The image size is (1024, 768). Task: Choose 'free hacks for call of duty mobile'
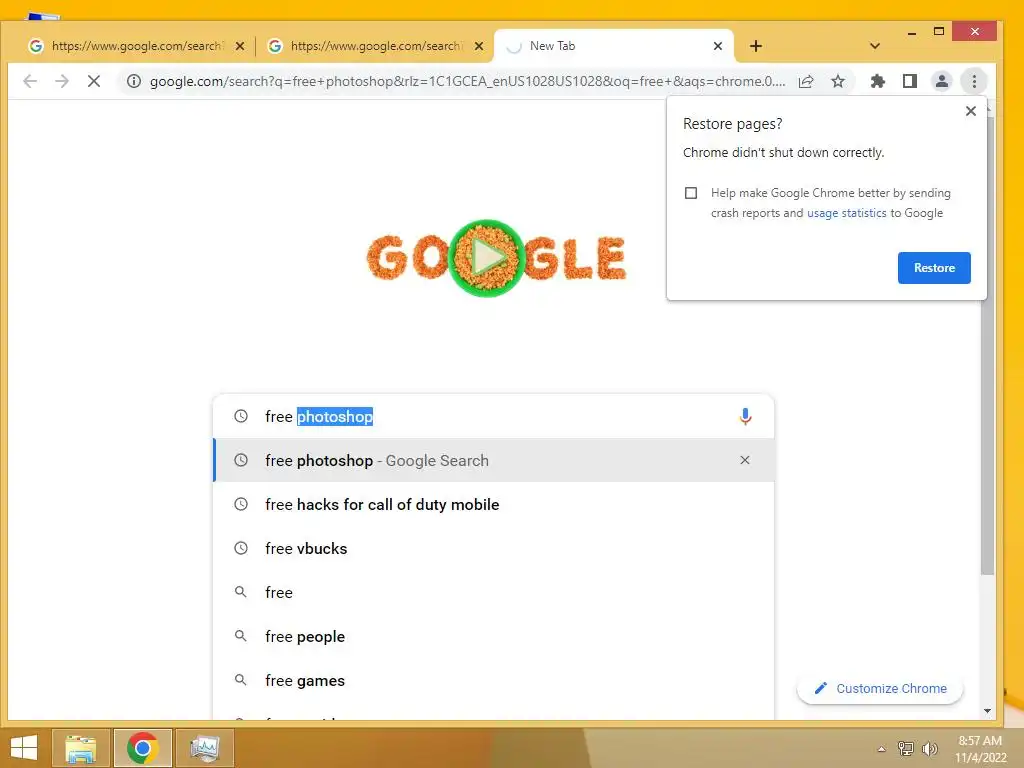(x=494, y=504)
